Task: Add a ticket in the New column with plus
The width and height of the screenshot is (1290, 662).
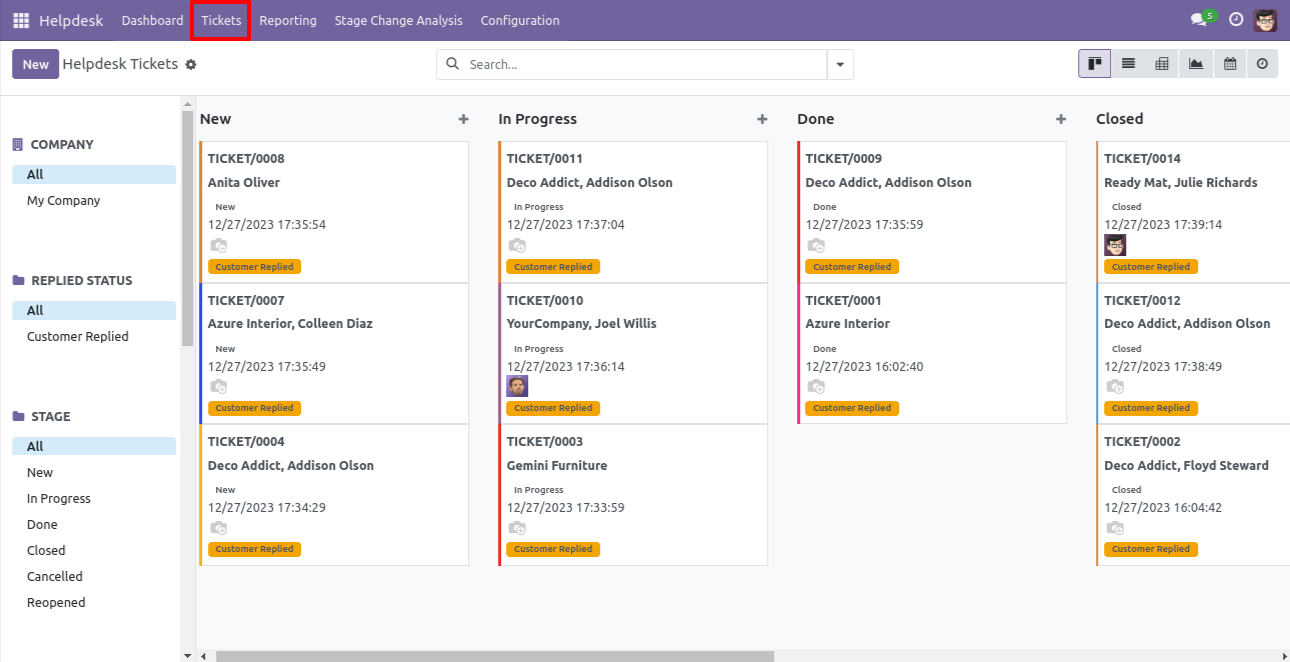Action: [x=463, y=119]
